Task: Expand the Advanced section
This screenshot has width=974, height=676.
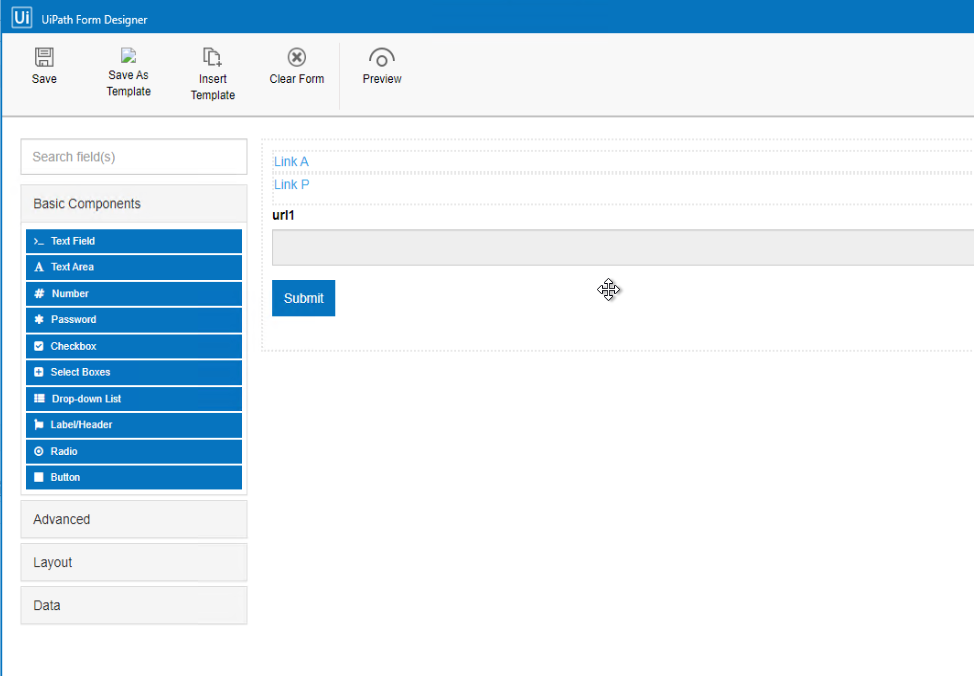Action: [134, 519]
